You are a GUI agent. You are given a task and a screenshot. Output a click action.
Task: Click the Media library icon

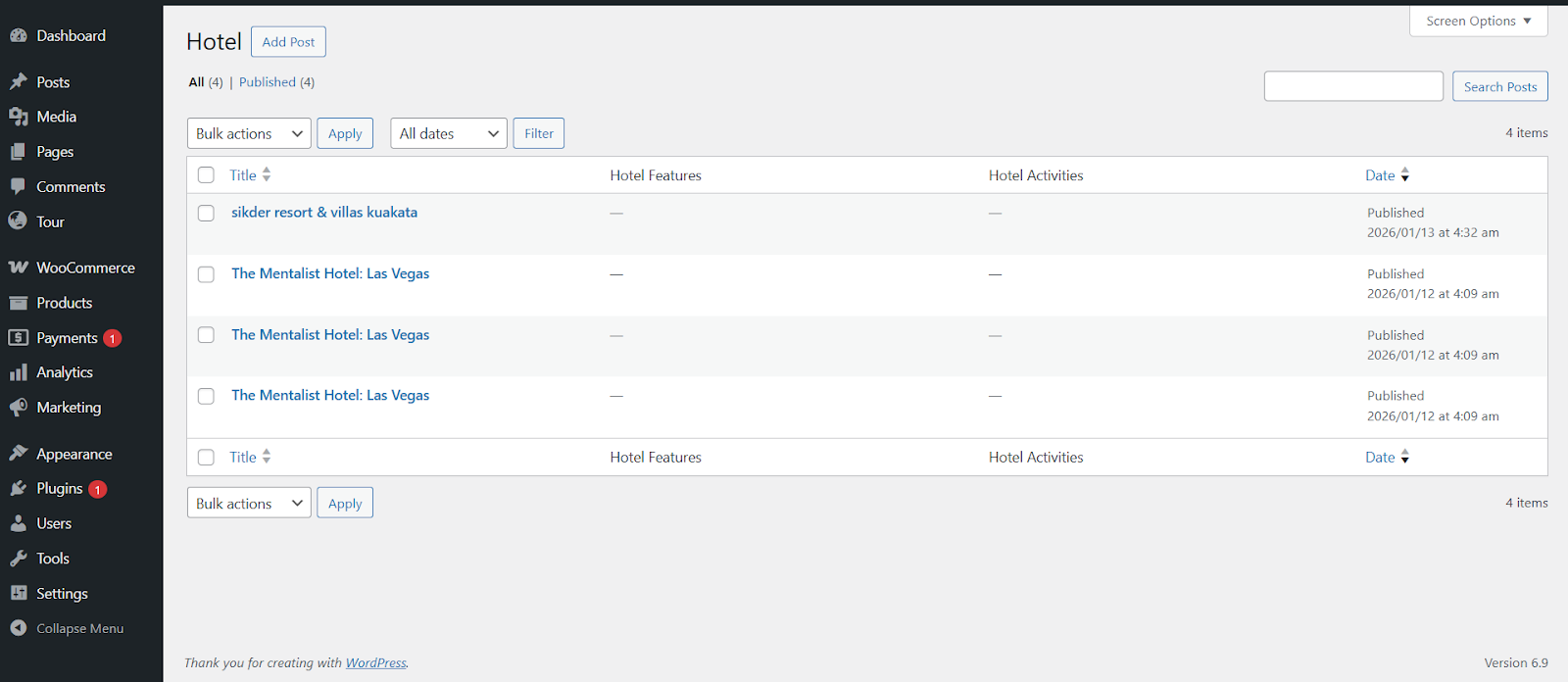19,117
